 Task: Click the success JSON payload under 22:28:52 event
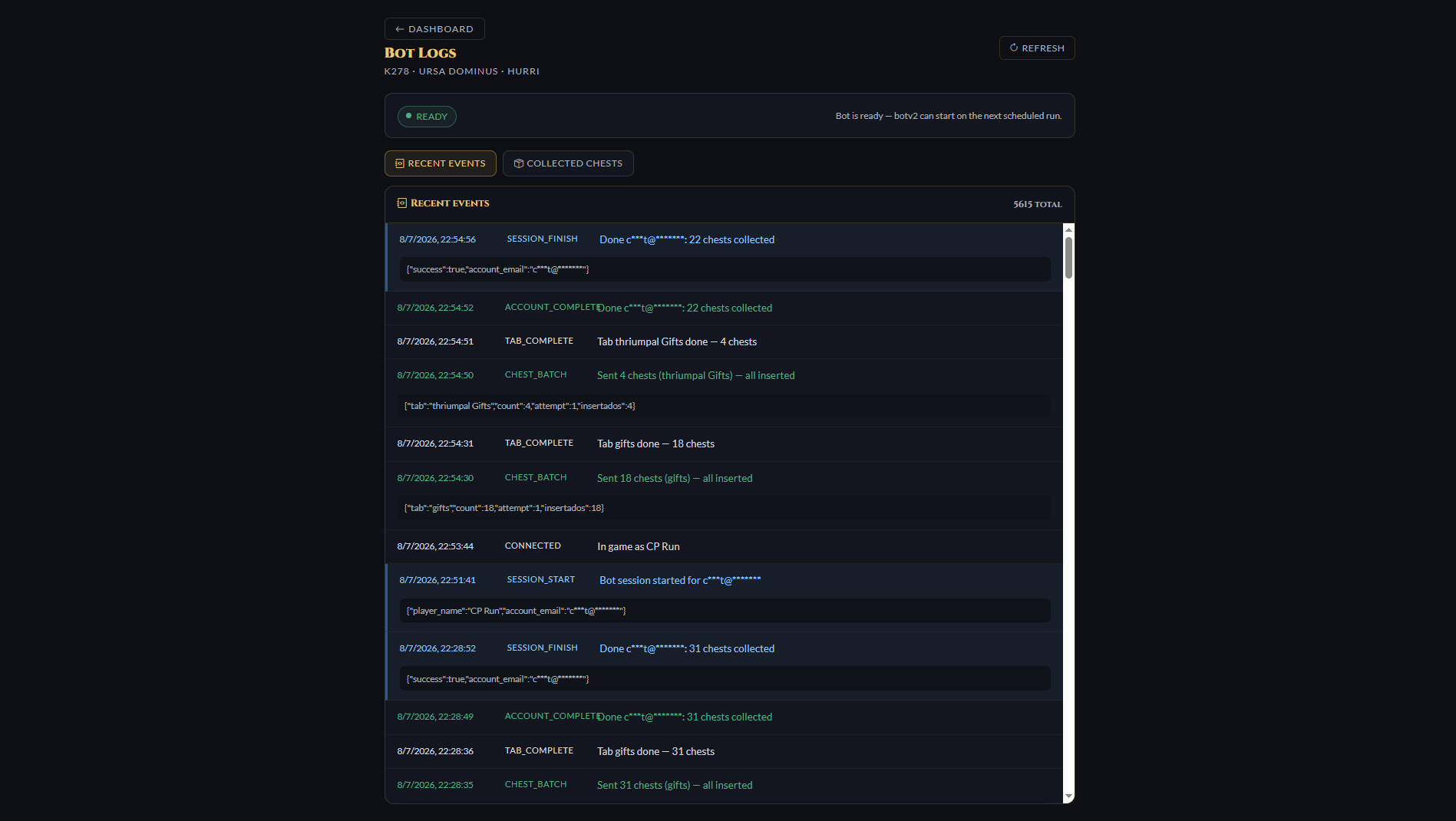[725, 679]
